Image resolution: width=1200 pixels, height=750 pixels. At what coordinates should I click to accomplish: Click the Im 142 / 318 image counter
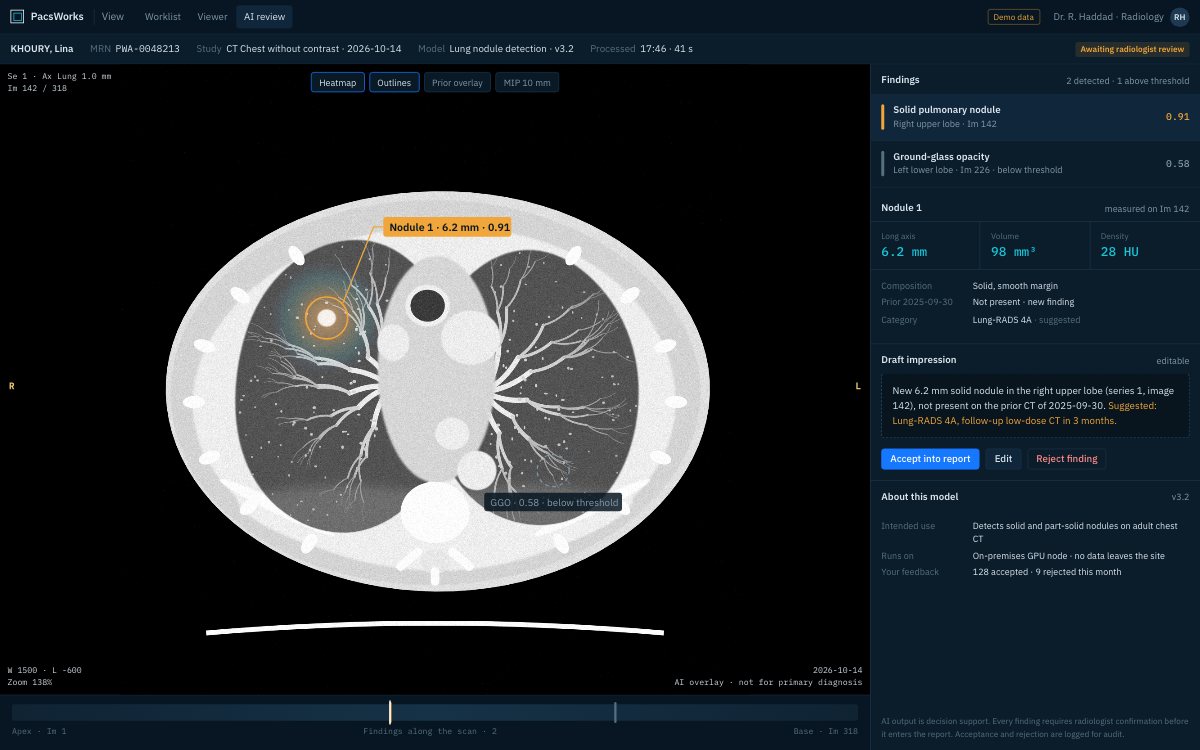click(37, 88)
